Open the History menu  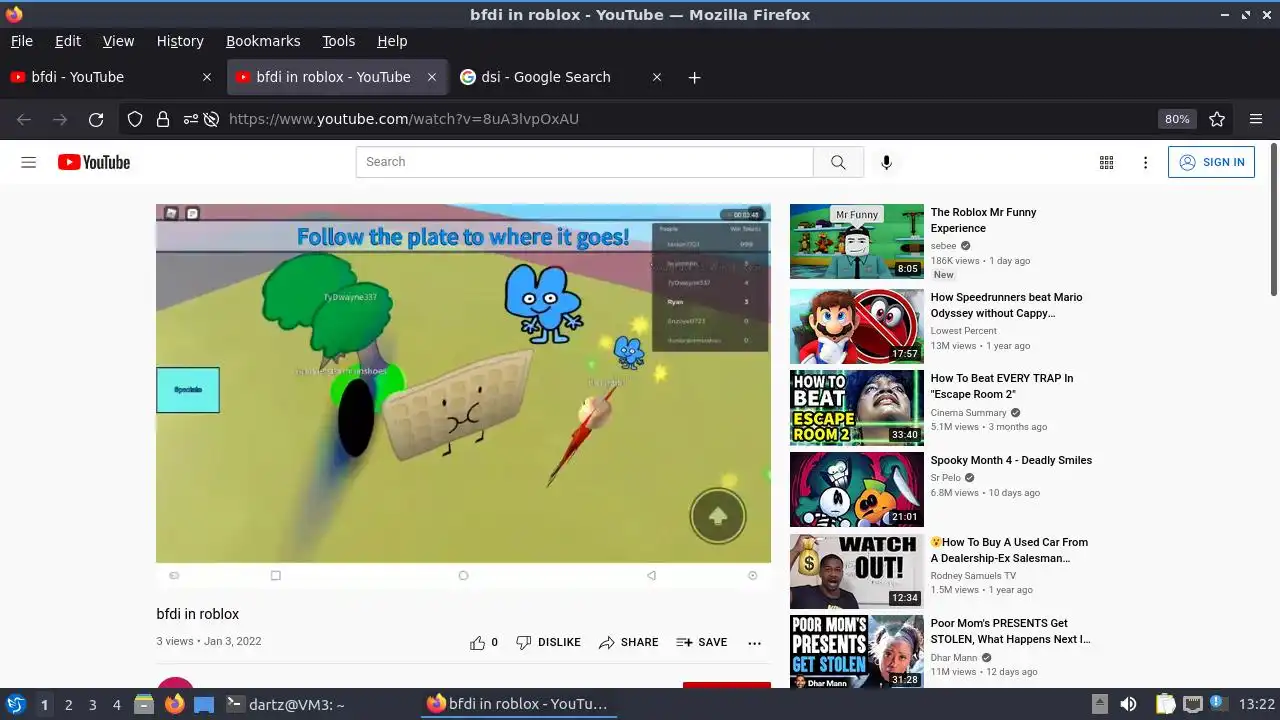[x=180, y=41]
